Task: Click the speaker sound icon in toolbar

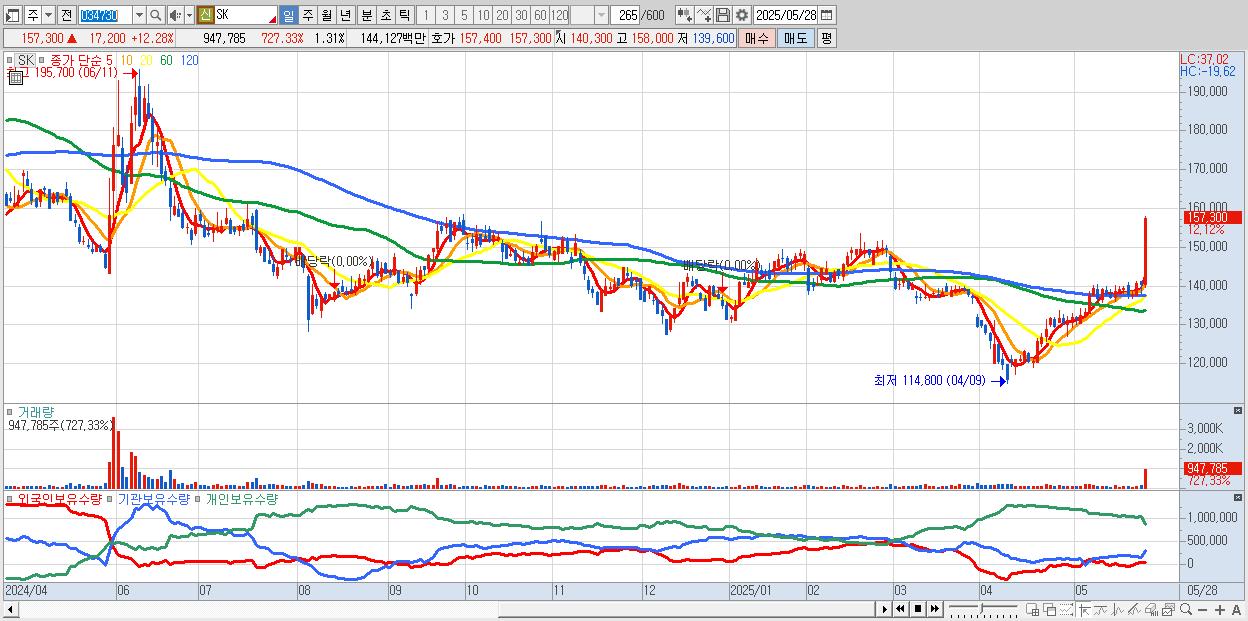Action: pyautogui.click(x=175, y=15)
